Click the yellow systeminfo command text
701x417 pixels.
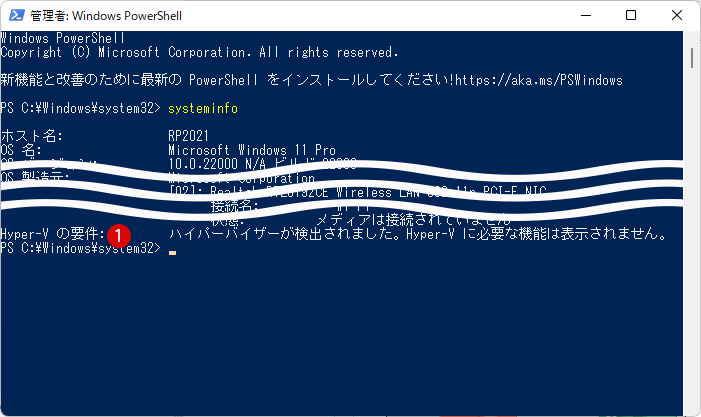click(x=203, y=109)
